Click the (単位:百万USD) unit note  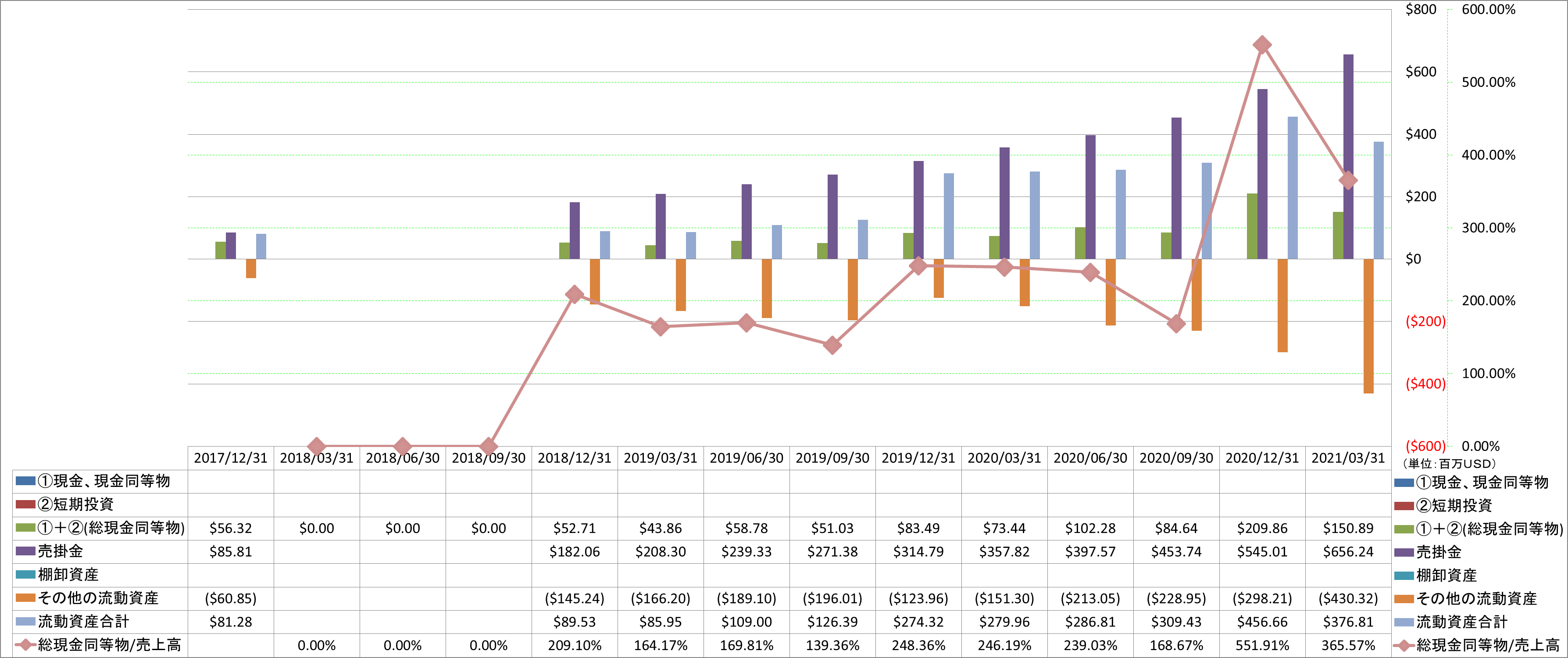[1448, 464]
